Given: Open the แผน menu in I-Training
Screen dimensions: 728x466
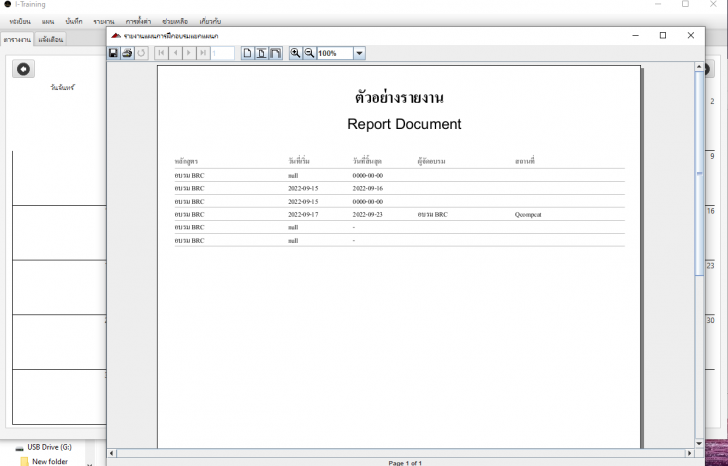Looking at the screenshot, I should (x=48, y=21).
